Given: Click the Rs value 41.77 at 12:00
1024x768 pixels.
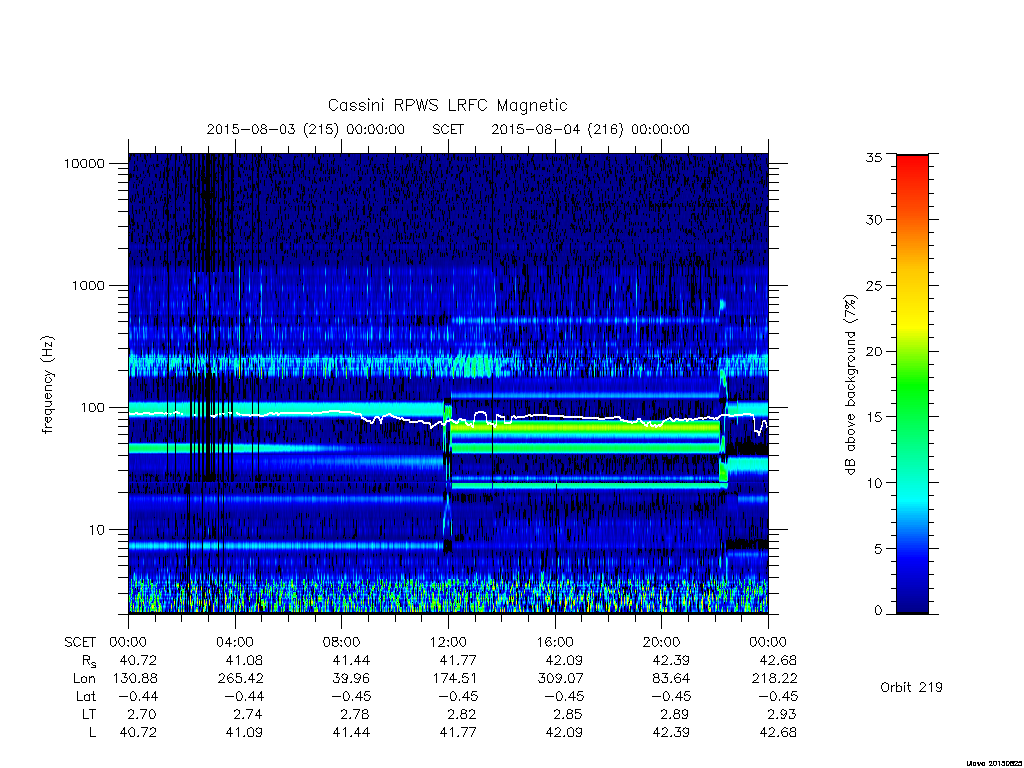Looking at the screenshot, I should coord(458,660).
